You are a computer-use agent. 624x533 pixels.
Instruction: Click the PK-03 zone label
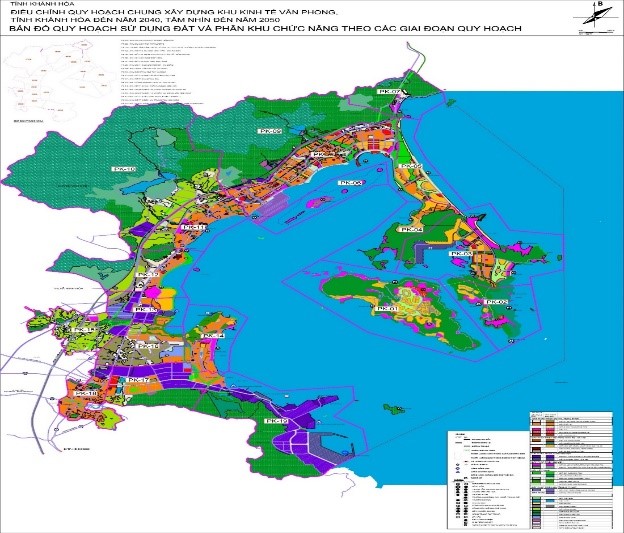pos(459,254)
